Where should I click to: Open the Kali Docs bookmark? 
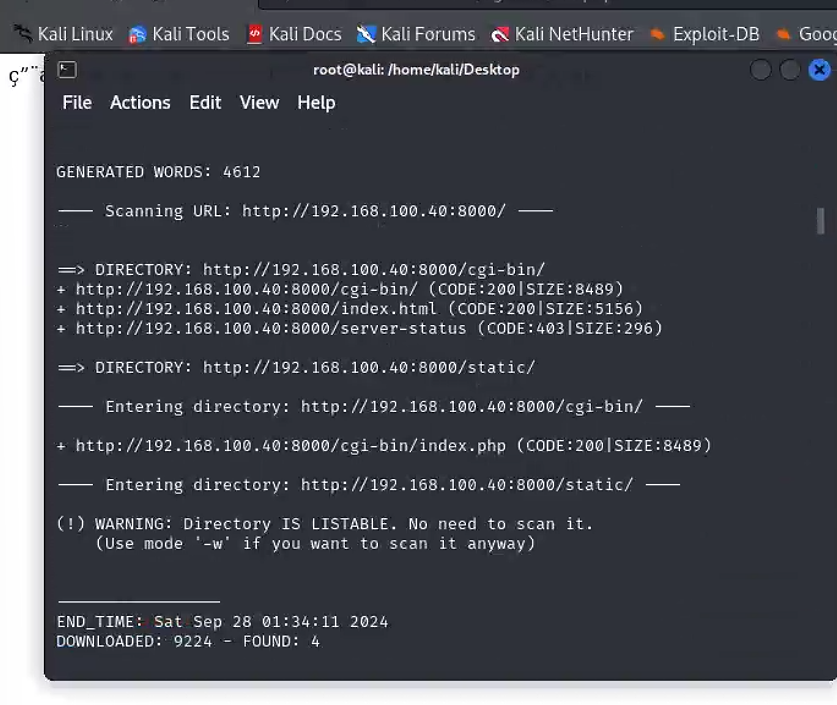coord(294,34)
